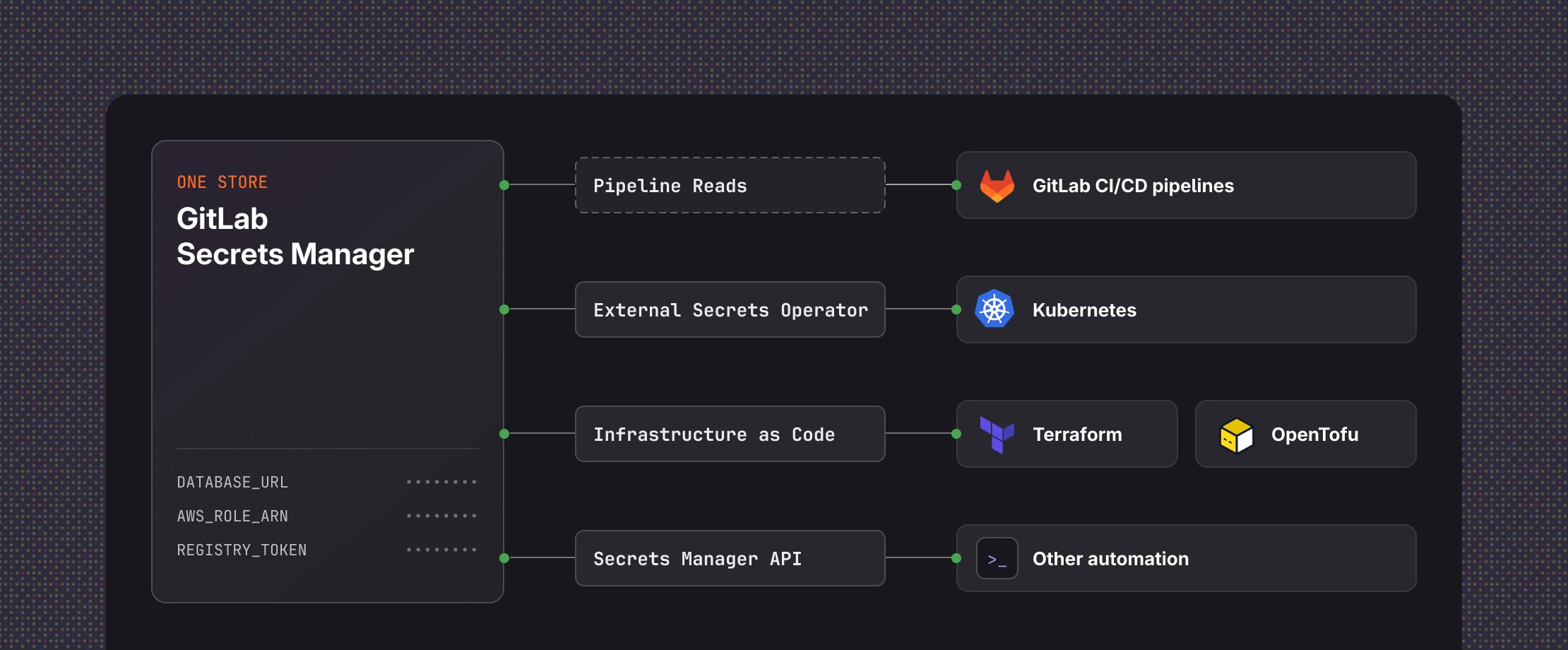
Task: Click the ONE STORE heading
Action: click(x=222, y=182)
